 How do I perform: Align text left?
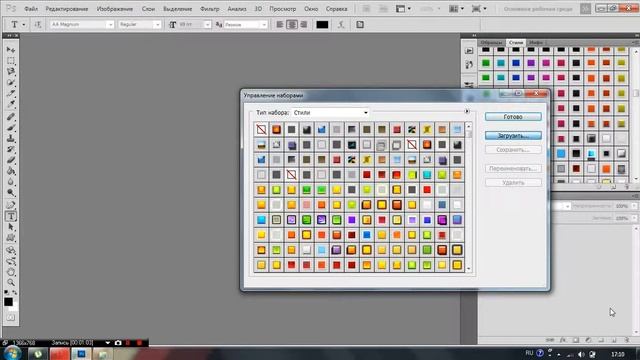280,24
